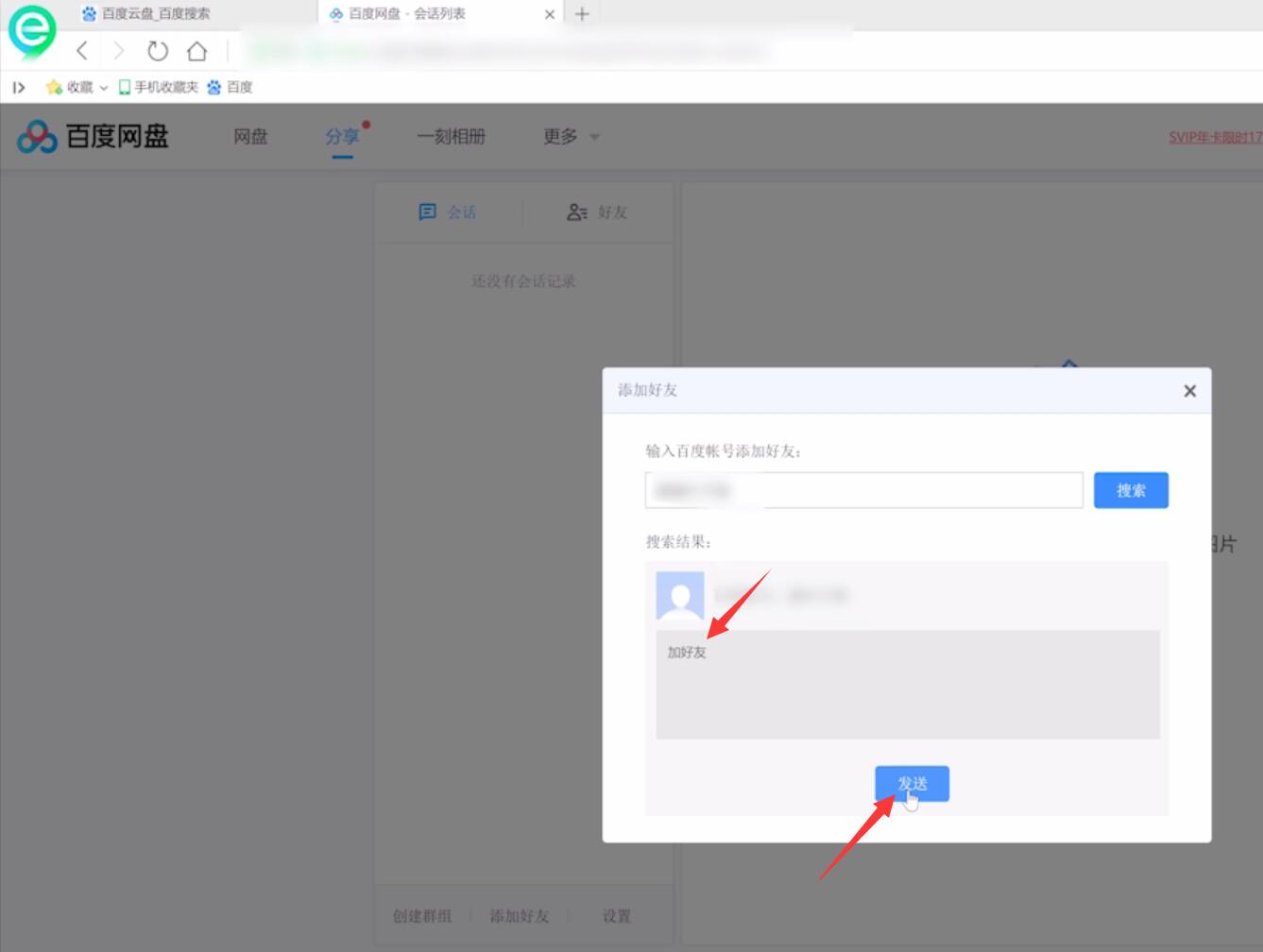Open 设置 at panel bottom

pos(617,916)
